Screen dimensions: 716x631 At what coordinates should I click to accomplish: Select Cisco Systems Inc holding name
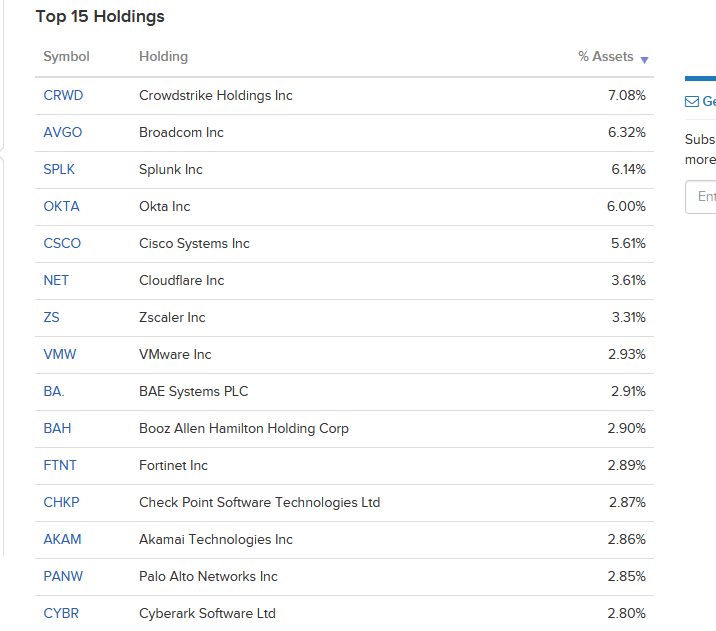194,243
